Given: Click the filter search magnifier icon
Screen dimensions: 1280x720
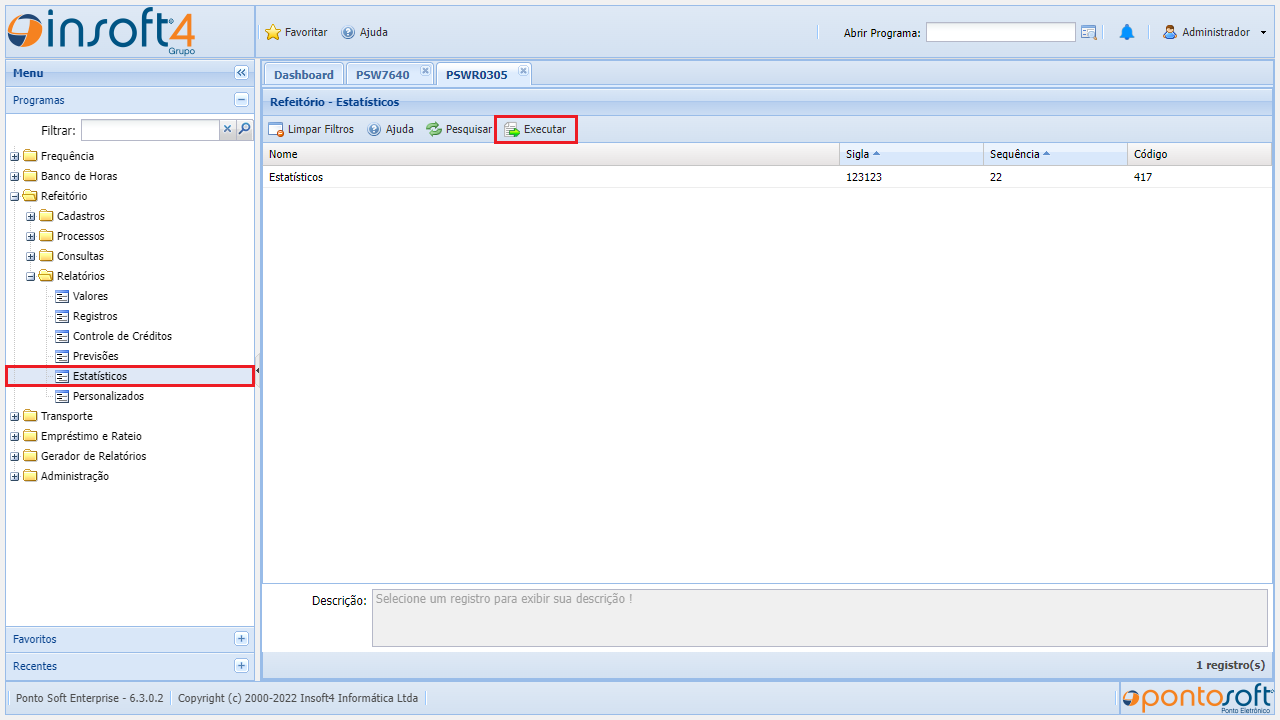Looking at the screenshot, I should coord(244,129).
